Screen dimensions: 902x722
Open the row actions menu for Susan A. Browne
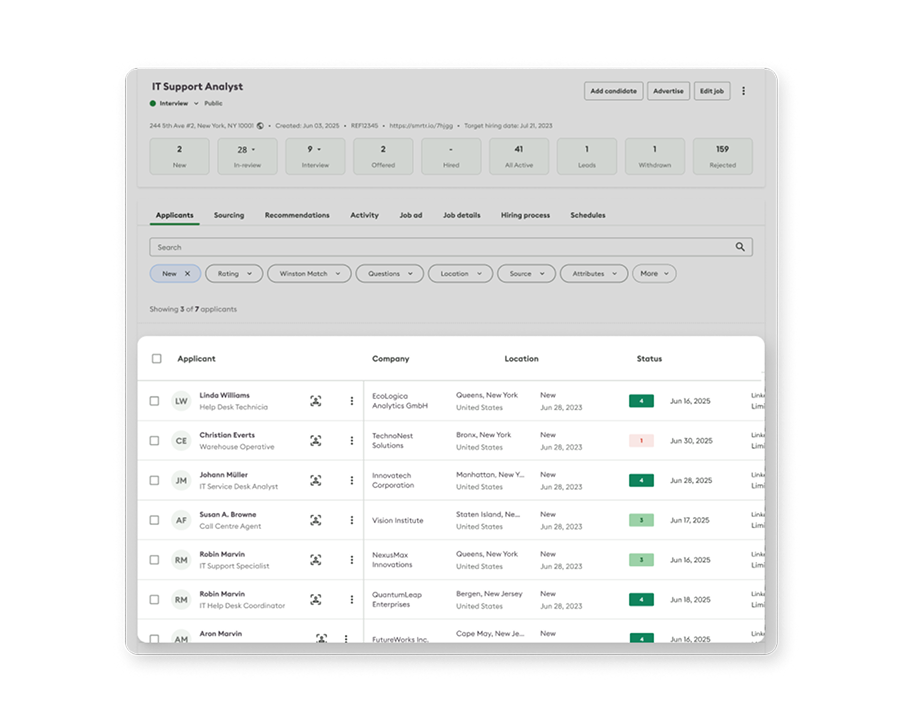352,520
